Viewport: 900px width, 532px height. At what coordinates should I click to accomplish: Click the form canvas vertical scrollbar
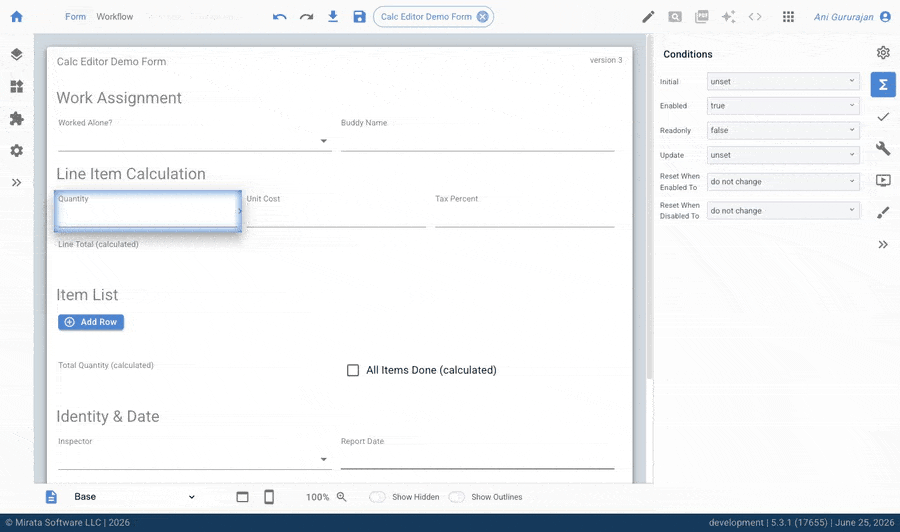(x=650, y=207)
